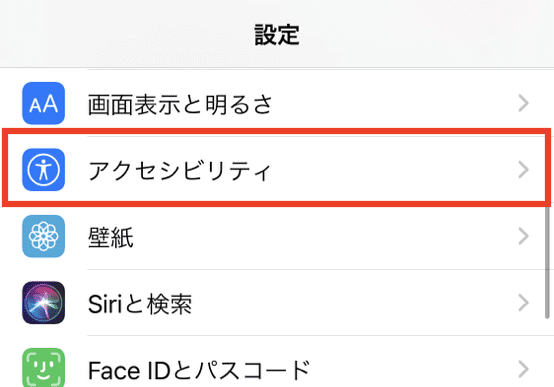Click the chevron beside 壁紙

pos(524,236)
